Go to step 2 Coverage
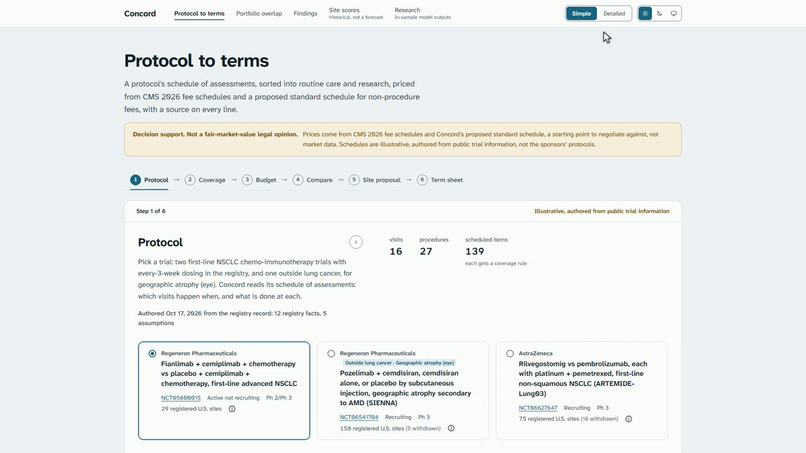The image size is (806, 453). (x=205, y=180)
